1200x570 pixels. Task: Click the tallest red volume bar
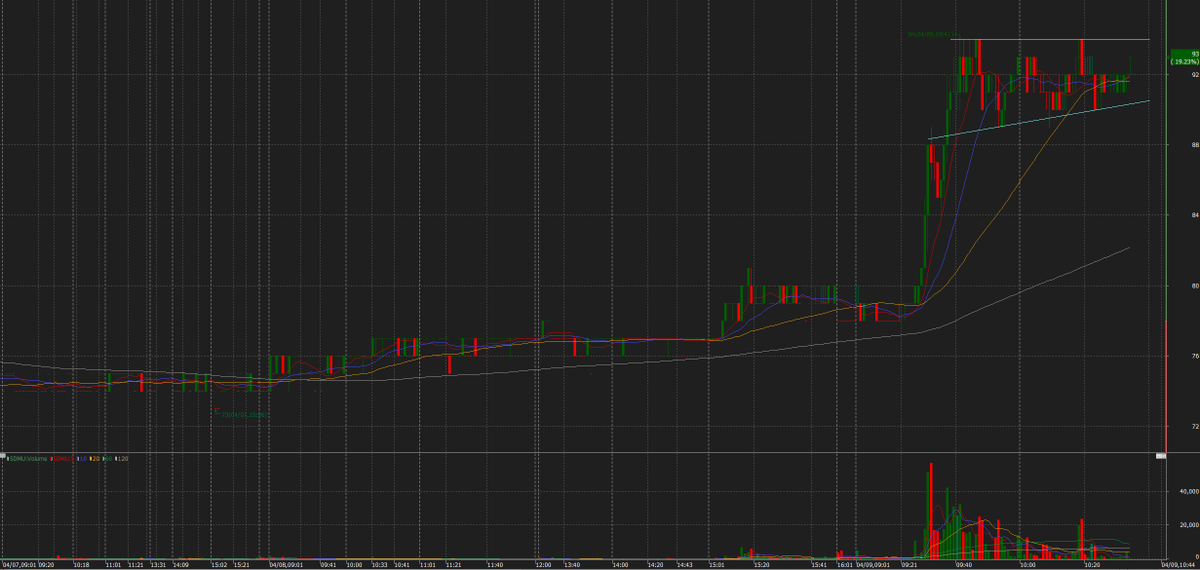[x=931, y=510]
